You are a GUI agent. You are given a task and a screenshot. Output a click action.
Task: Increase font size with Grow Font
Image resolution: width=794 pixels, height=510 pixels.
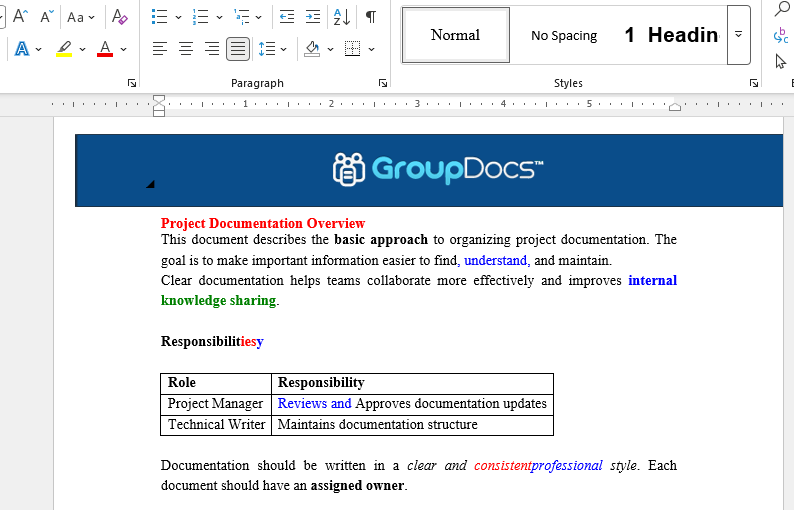(20, 17)
